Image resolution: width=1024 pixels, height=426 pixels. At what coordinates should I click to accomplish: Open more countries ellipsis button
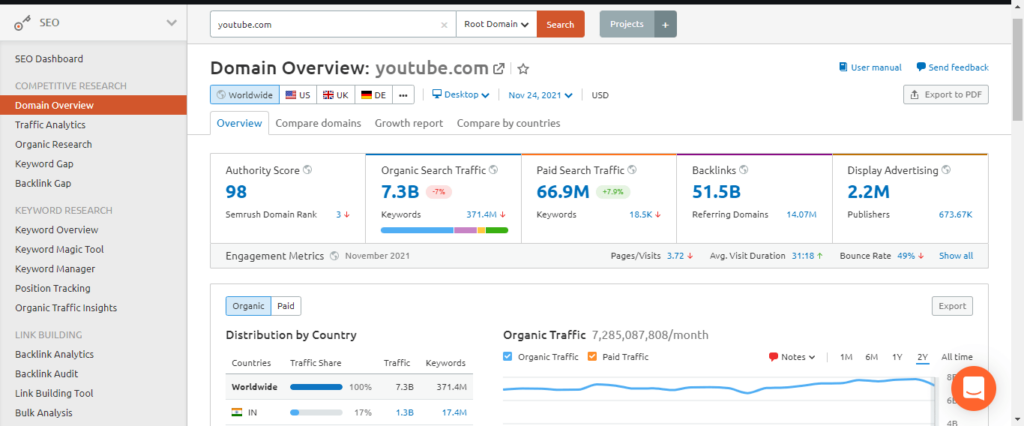403,95
